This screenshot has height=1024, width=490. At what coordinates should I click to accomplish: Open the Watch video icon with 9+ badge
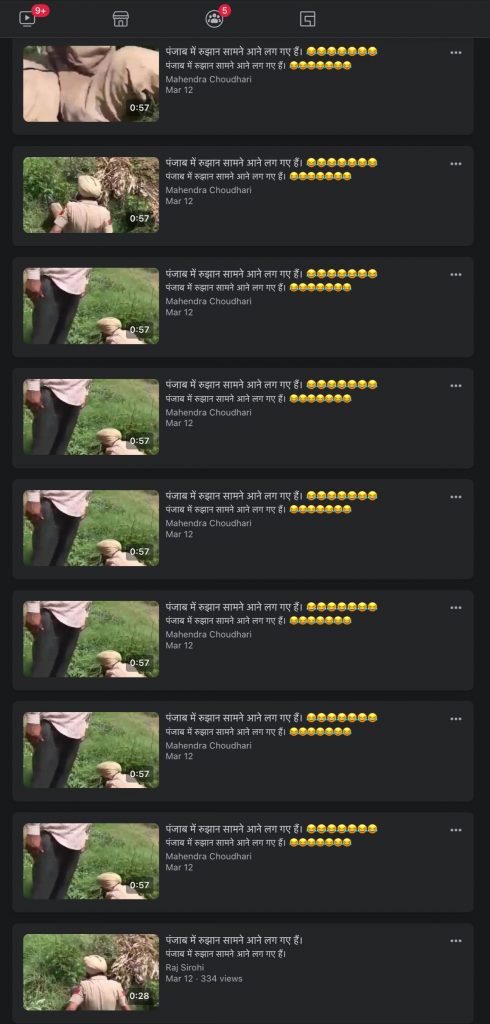pos(27,18)
